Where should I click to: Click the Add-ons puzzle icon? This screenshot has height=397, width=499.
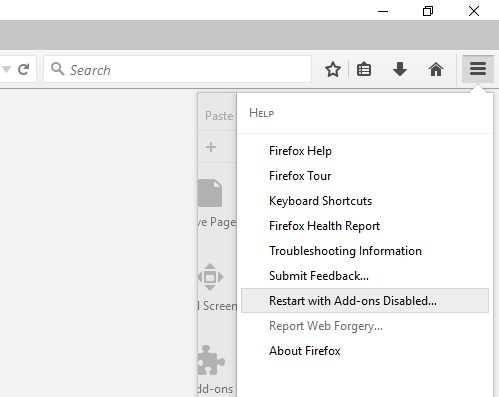[211, 360]
